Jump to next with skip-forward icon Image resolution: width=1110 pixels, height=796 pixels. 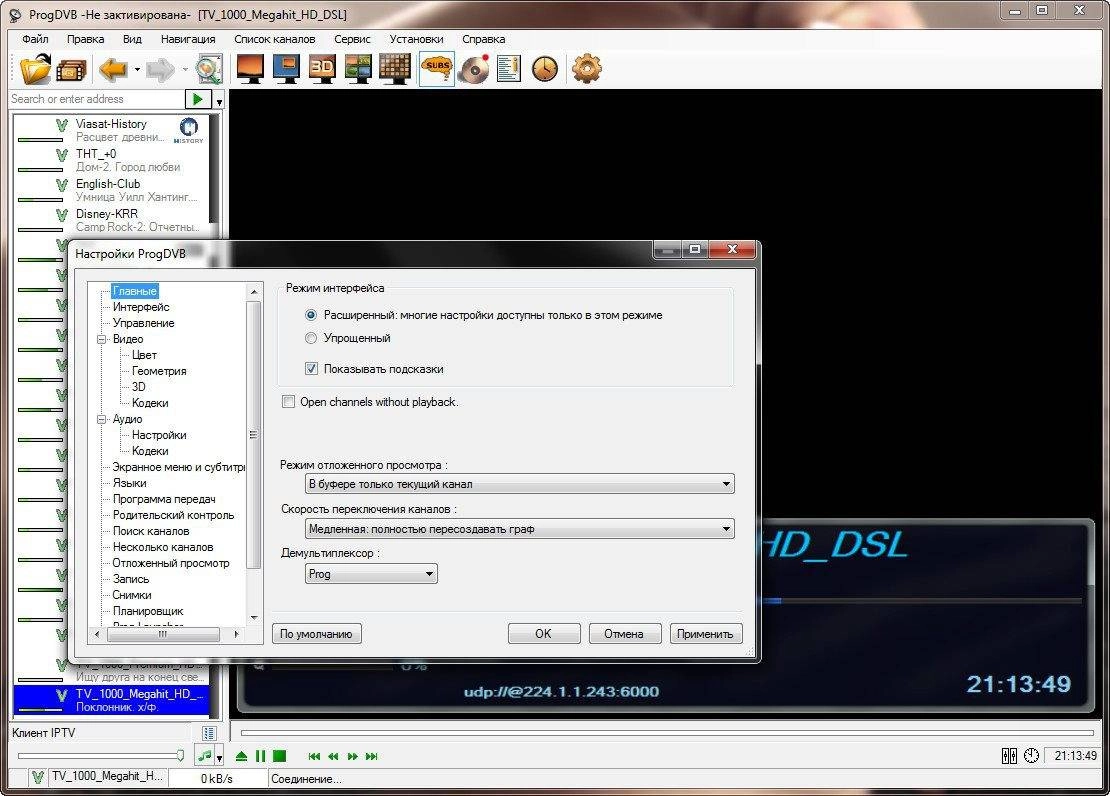tap(372, 756)
